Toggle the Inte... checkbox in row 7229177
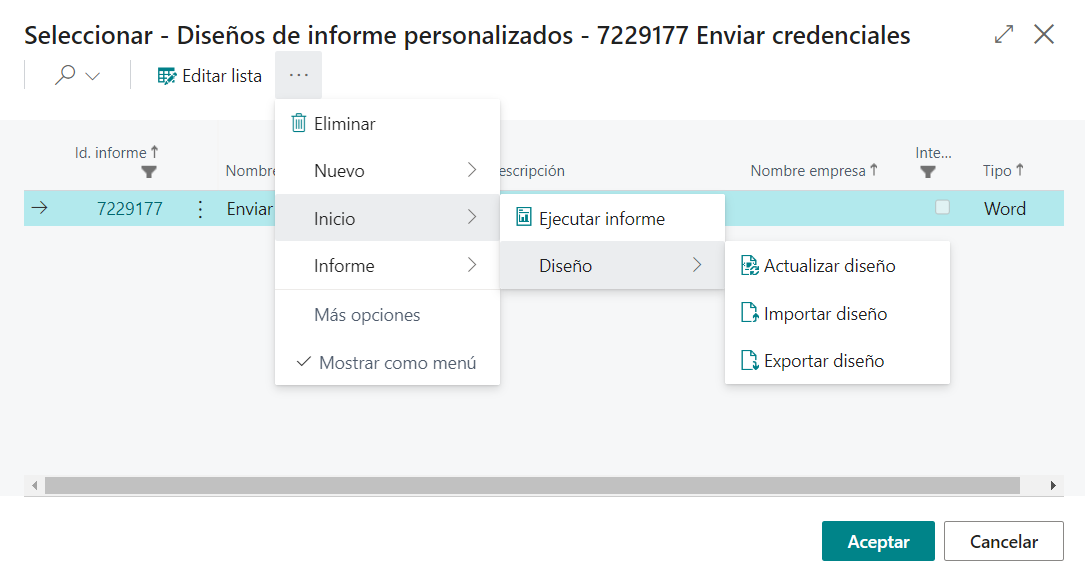 (x=942, y=208)
